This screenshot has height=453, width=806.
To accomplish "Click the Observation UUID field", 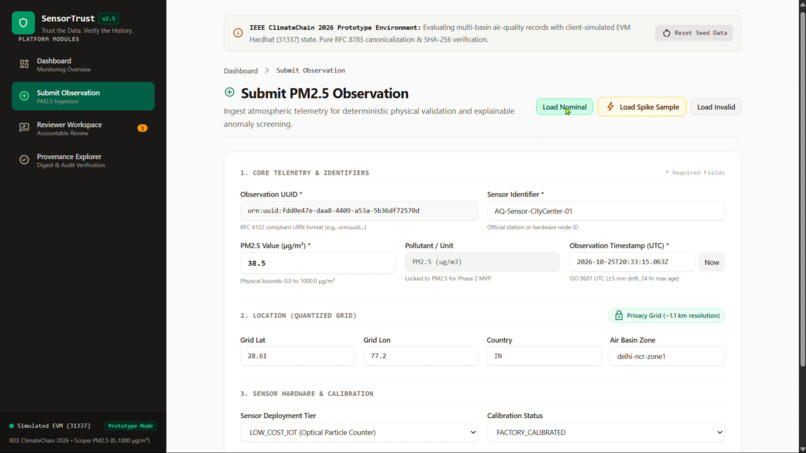I will (x=359, y=211).
